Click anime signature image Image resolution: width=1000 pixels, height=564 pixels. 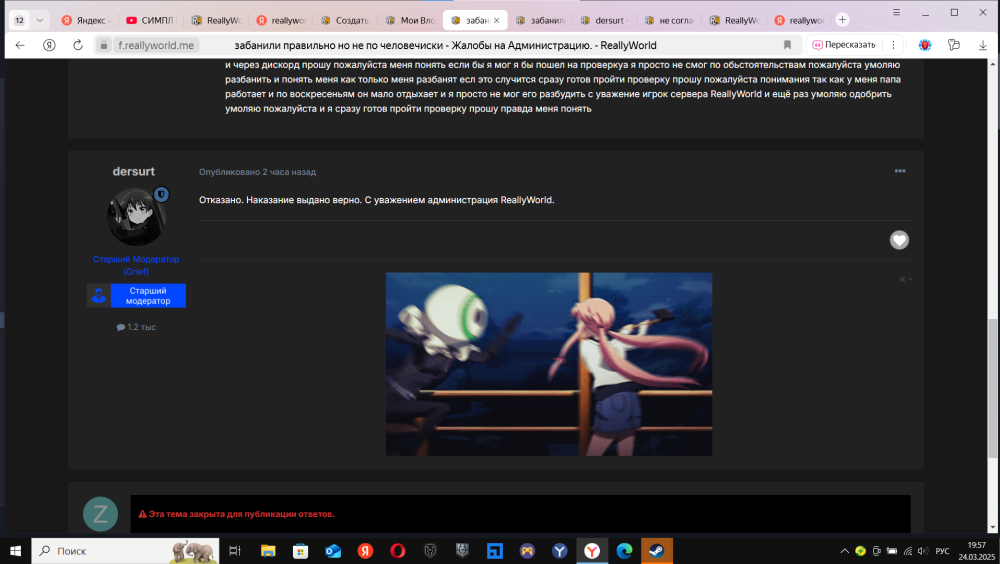tap(548, 364)
